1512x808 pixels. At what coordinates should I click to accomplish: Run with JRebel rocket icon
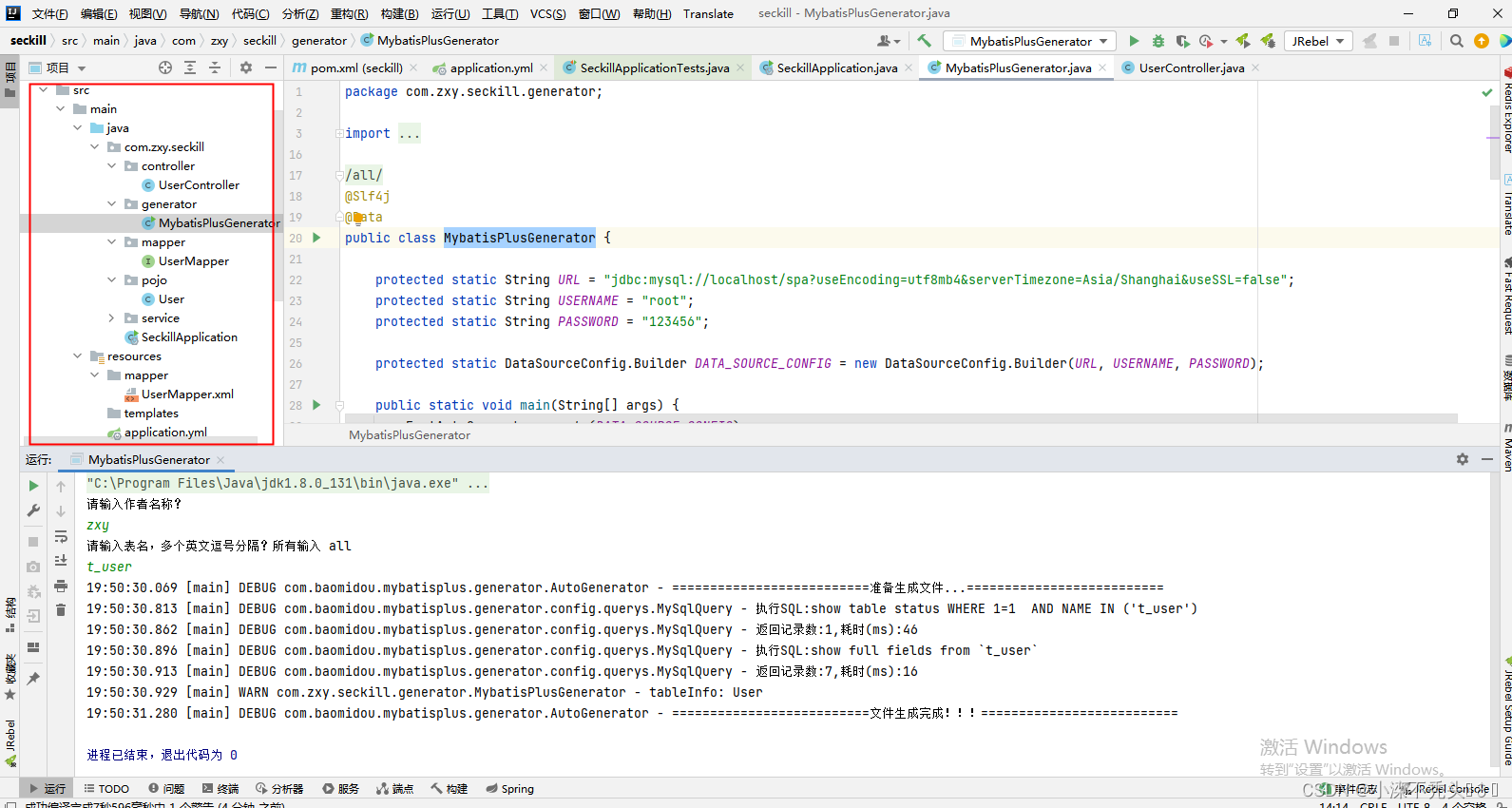coord(1243,41)
